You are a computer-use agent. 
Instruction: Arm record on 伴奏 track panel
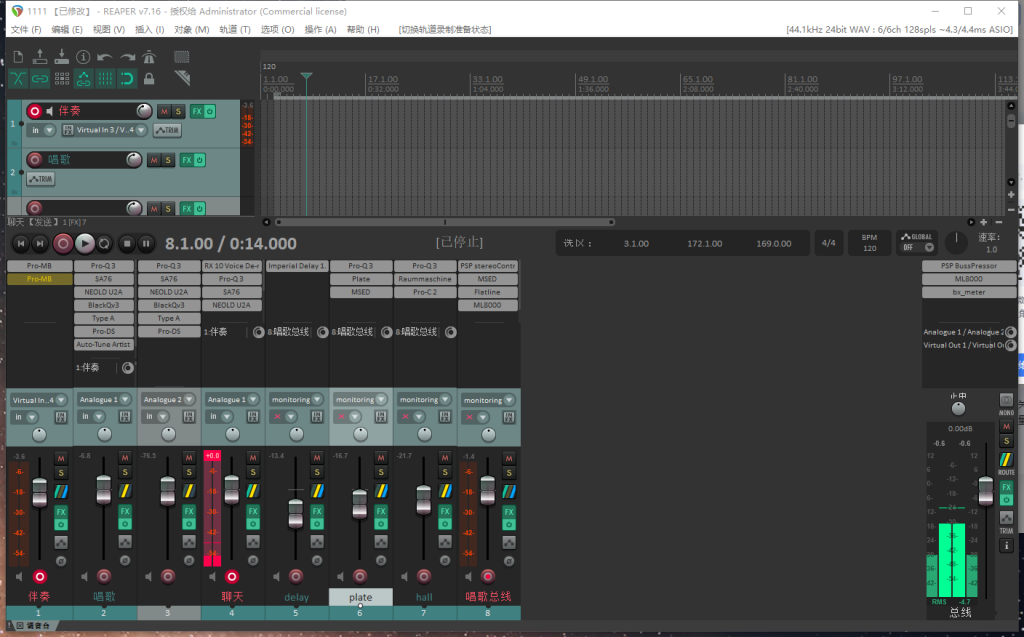point(35,111)
